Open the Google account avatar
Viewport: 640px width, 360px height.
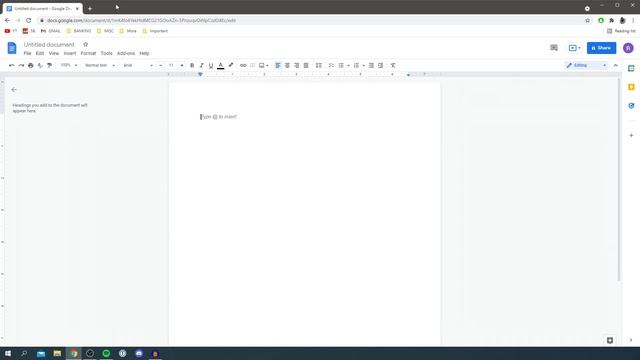[x=628, y=48]
